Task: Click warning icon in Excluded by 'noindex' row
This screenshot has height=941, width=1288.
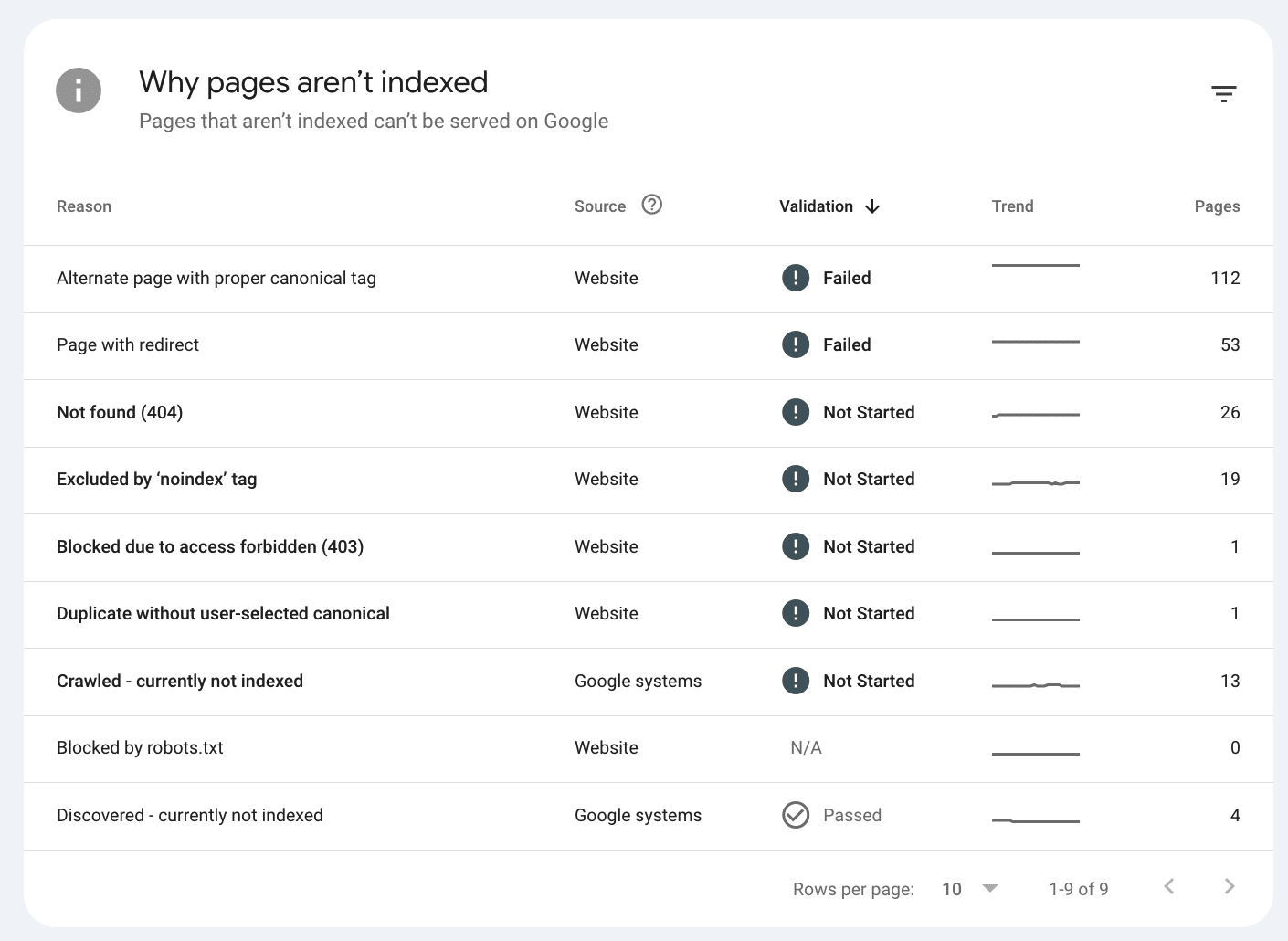Action: tap(796, 479)
